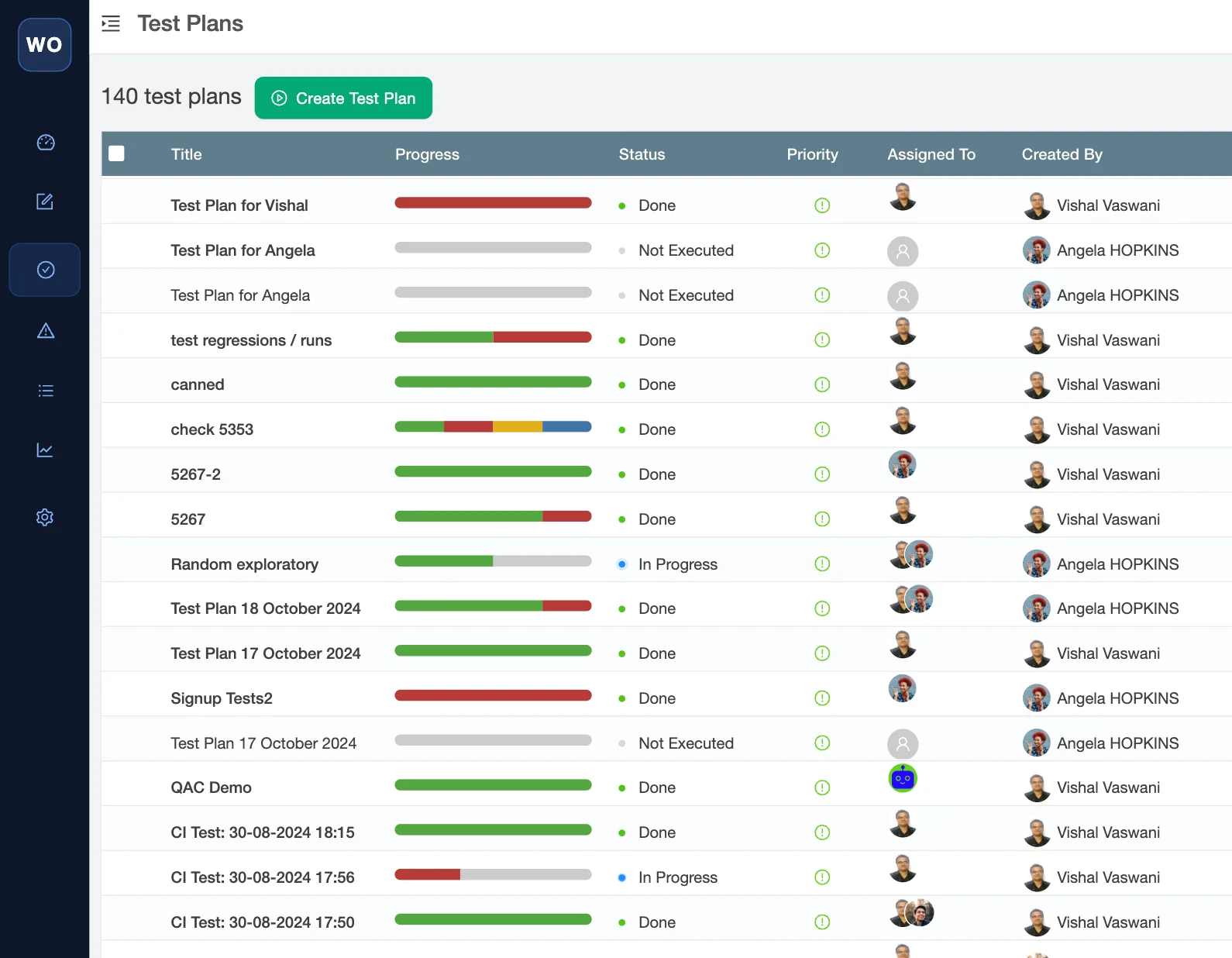This screenshot has height=958, width=1232.
Task: Click the WO workspace logo
Action: coord(45,45)
